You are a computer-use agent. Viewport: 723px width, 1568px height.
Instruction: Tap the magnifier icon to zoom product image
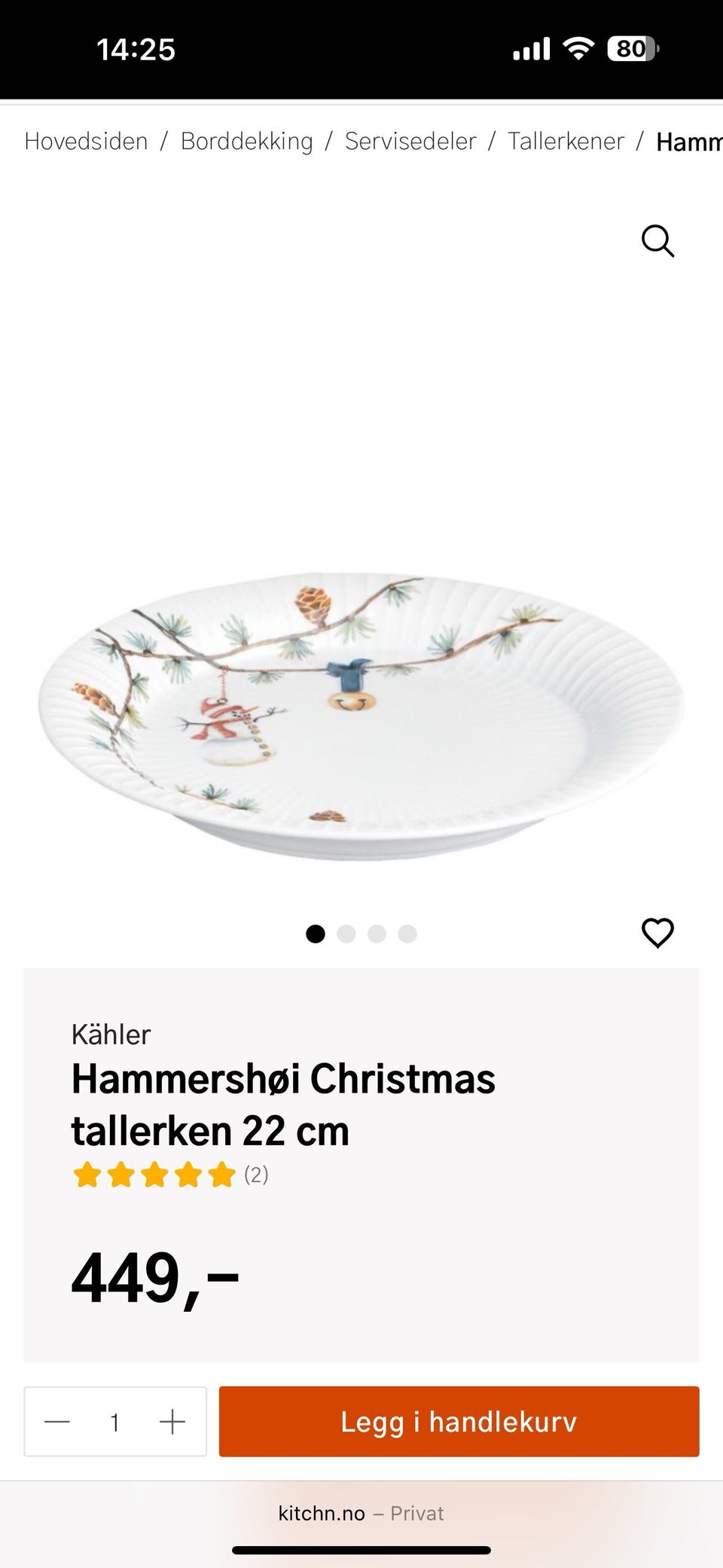657,241
